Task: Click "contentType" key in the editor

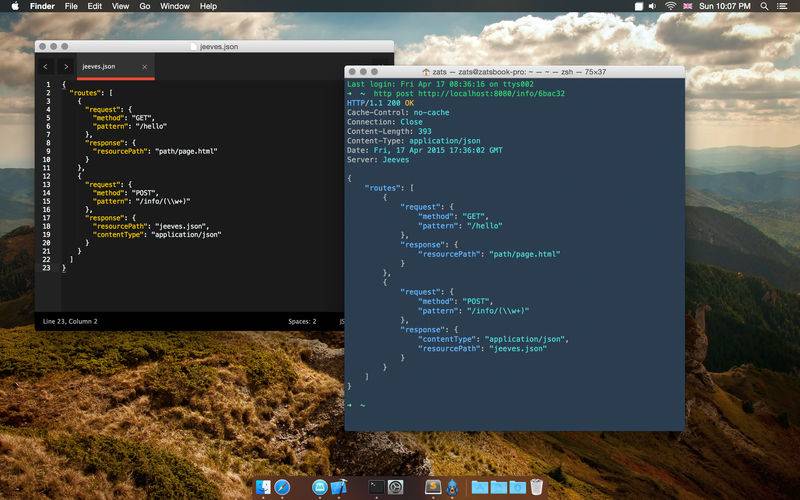Action: tap(120, 235)
